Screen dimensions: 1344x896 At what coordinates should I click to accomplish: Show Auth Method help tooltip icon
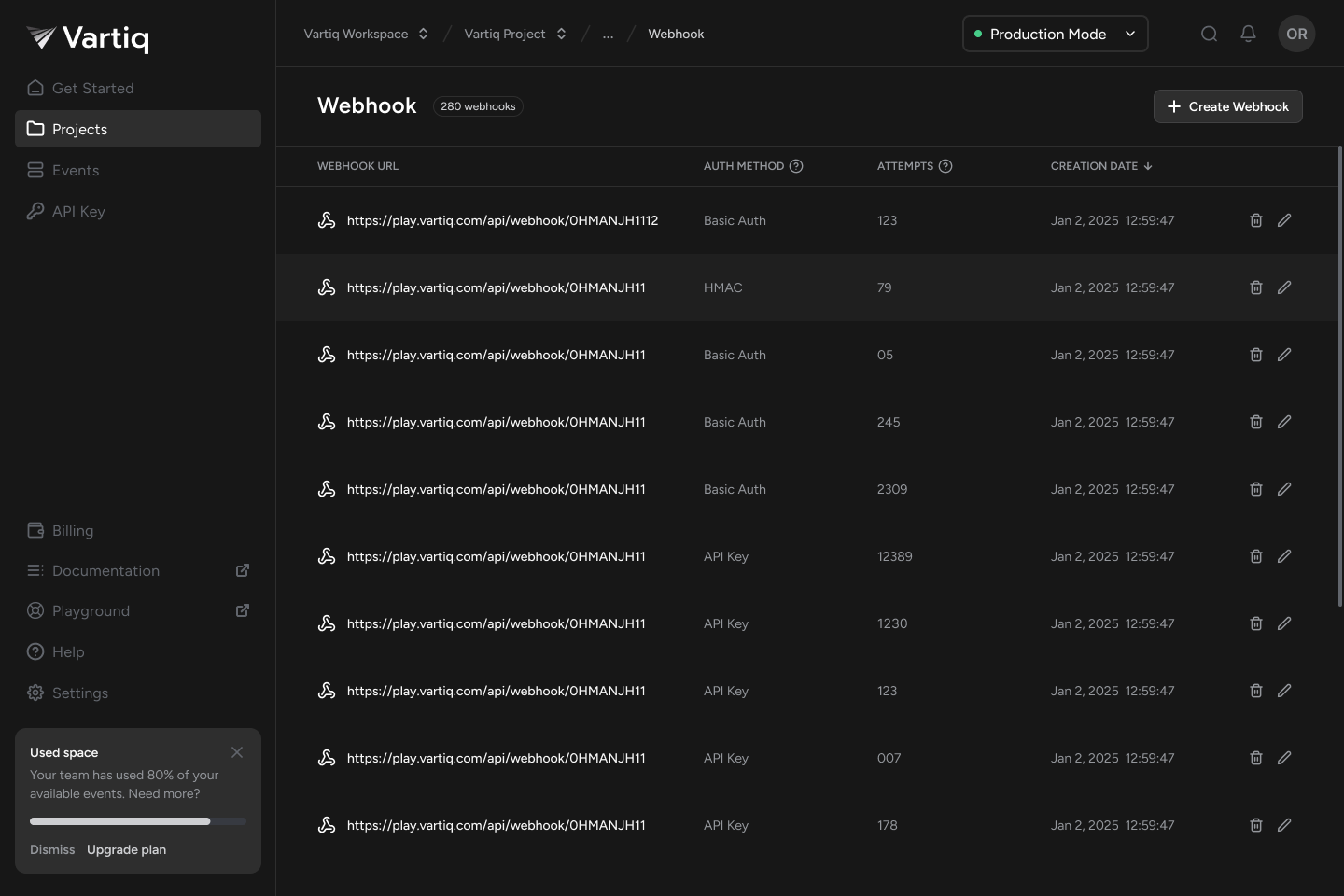click(796, 166)
